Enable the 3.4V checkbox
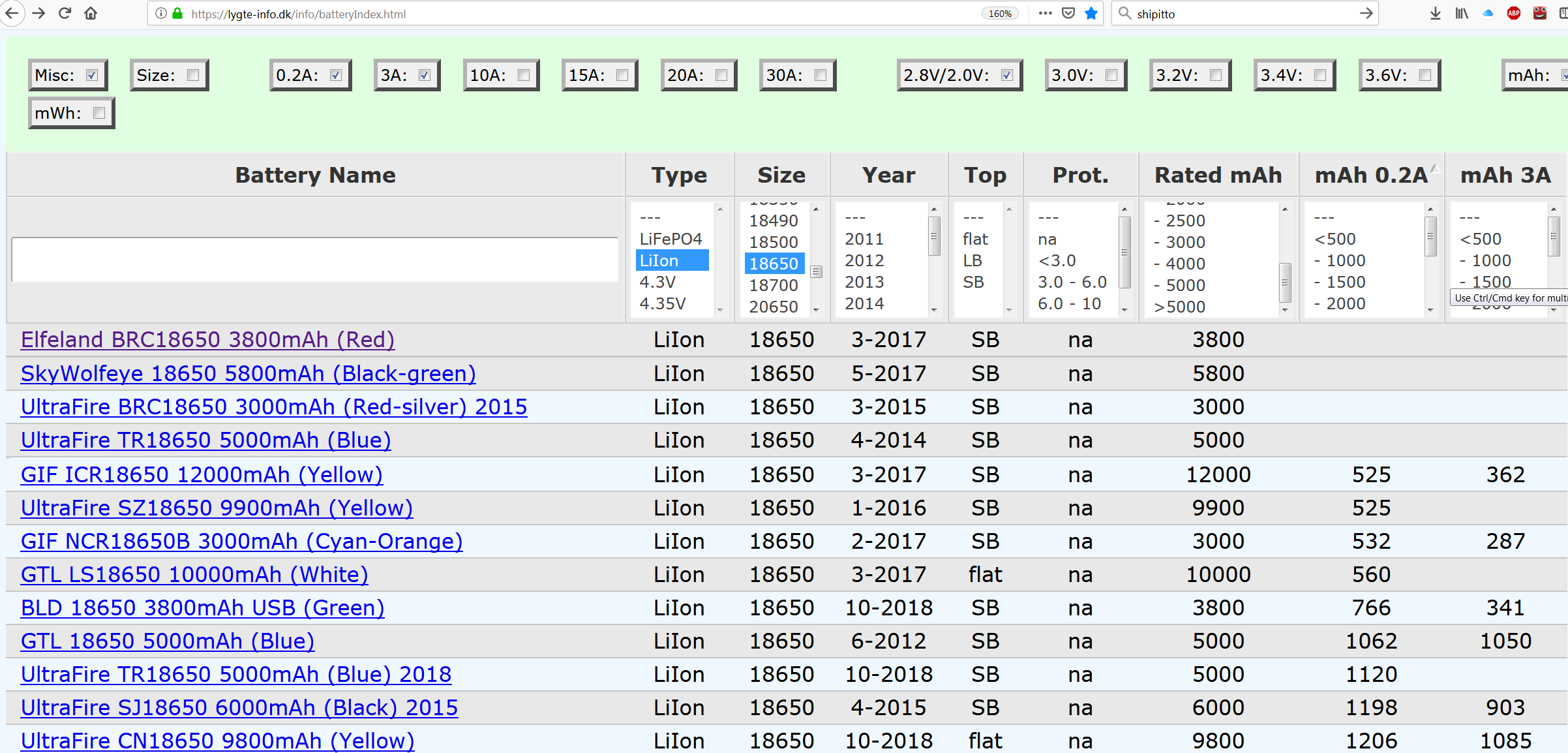 (1320, 75)
